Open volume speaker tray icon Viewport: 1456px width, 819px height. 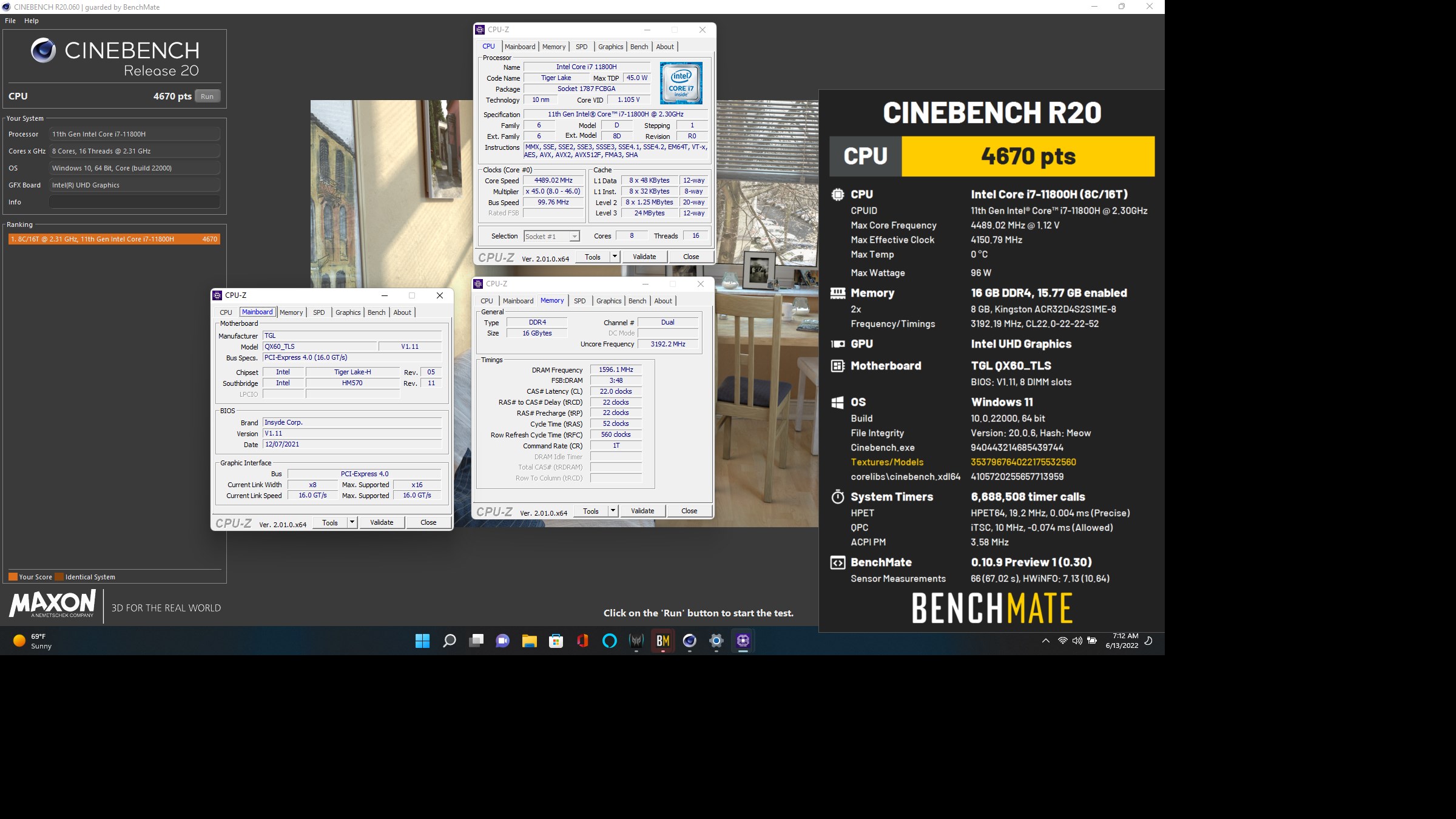click(1077, 641)
